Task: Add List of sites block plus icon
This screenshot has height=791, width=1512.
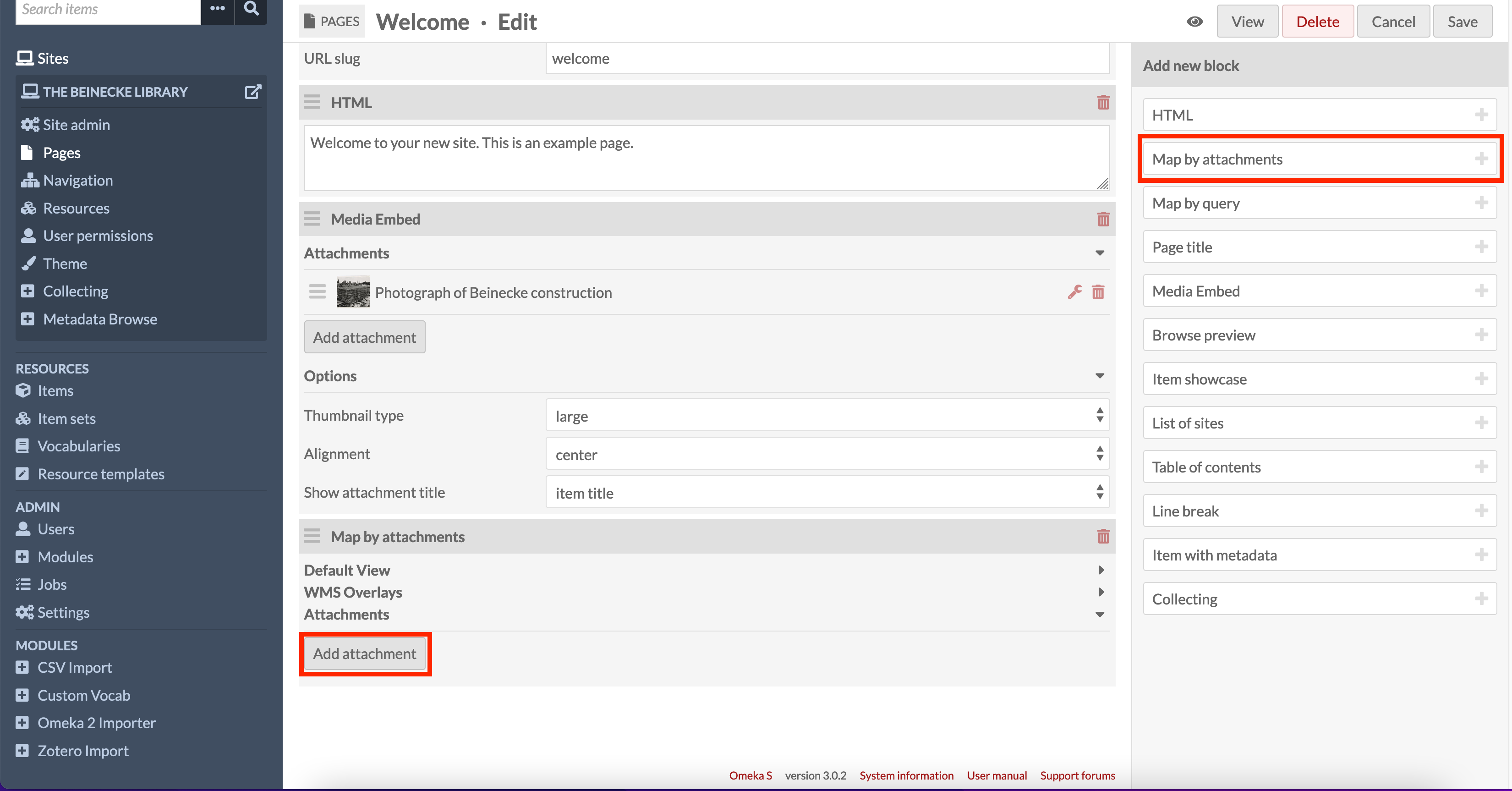Action: (1481, 423)
